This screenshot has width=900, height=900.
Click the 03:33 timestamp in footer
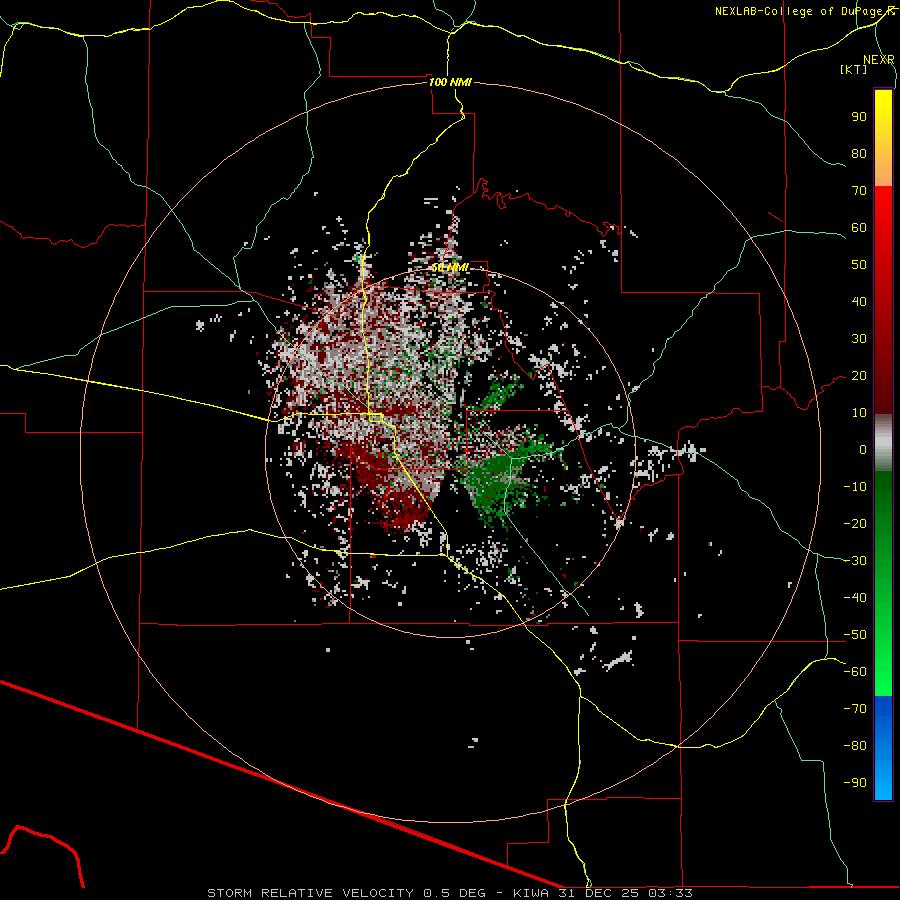[670, 893]
